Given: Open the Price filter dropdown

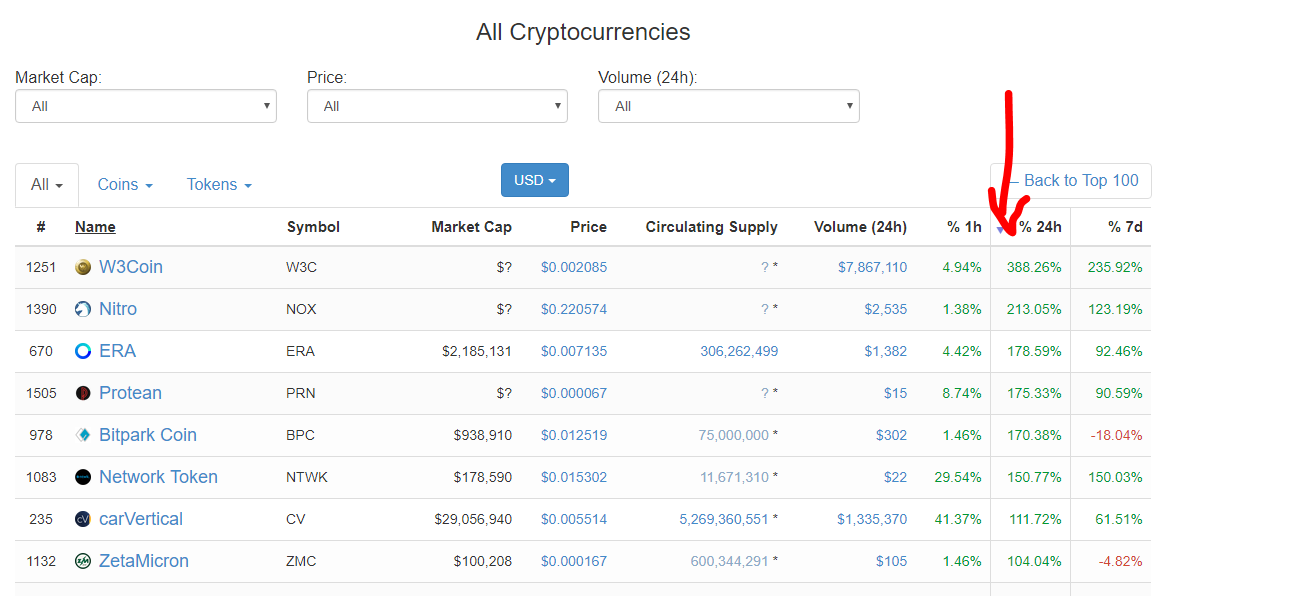Looking at the screenshot, I should pyautogui.click(x=437, y=106).
